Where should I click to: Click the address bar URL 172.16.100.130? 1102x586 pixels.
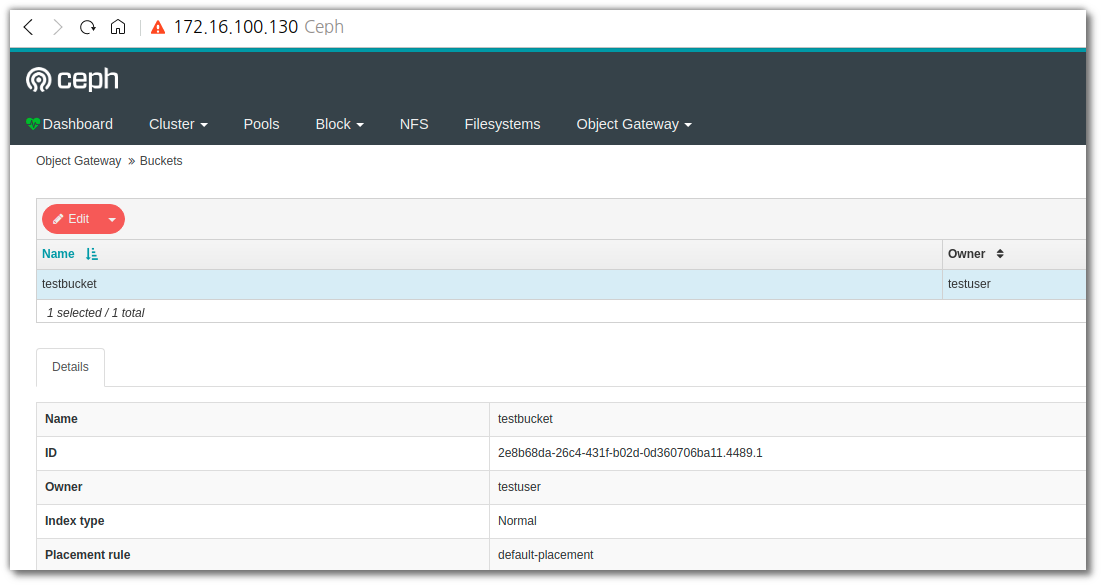(235, 27)
